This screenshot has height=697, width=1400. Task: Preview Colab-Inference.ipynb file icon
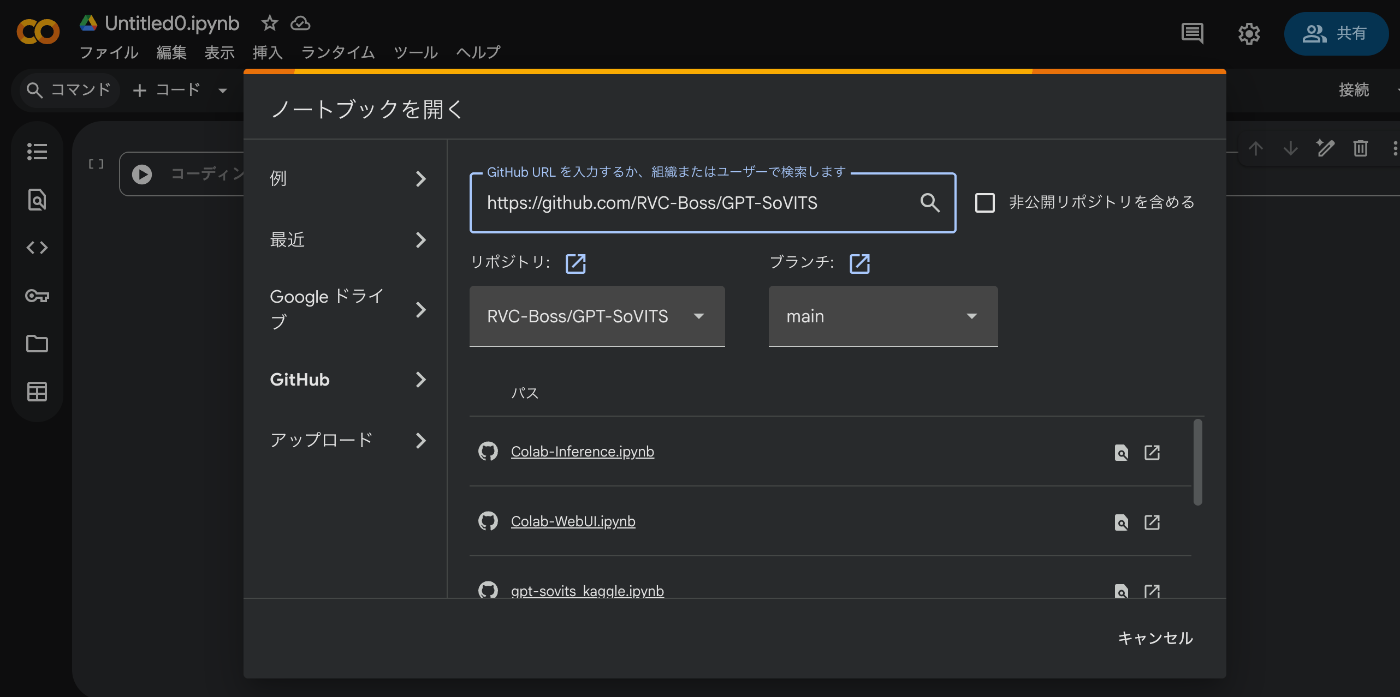tap(1122, 452)
